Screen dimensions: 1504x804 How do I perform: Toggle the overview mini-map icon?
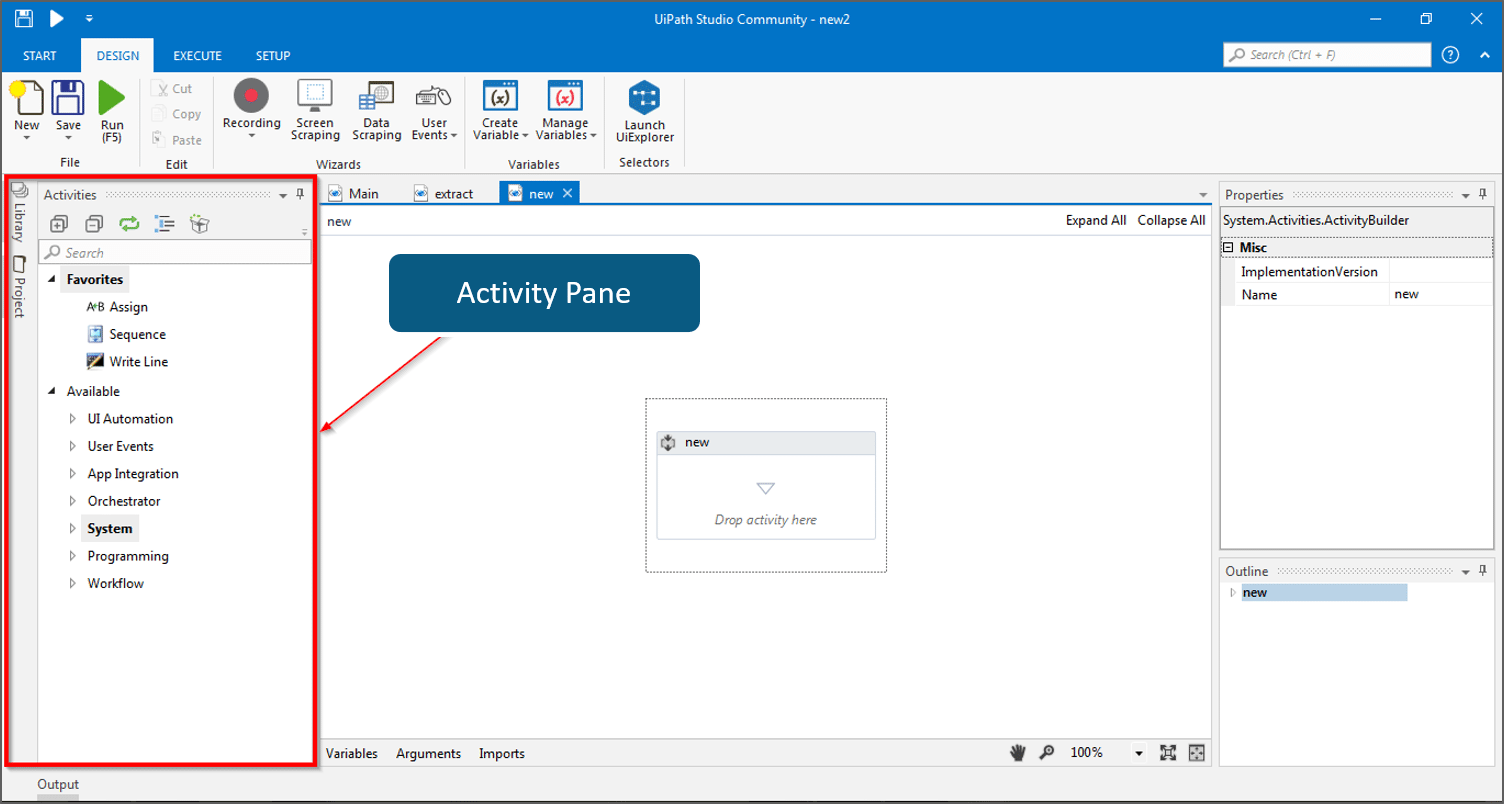1197,753
